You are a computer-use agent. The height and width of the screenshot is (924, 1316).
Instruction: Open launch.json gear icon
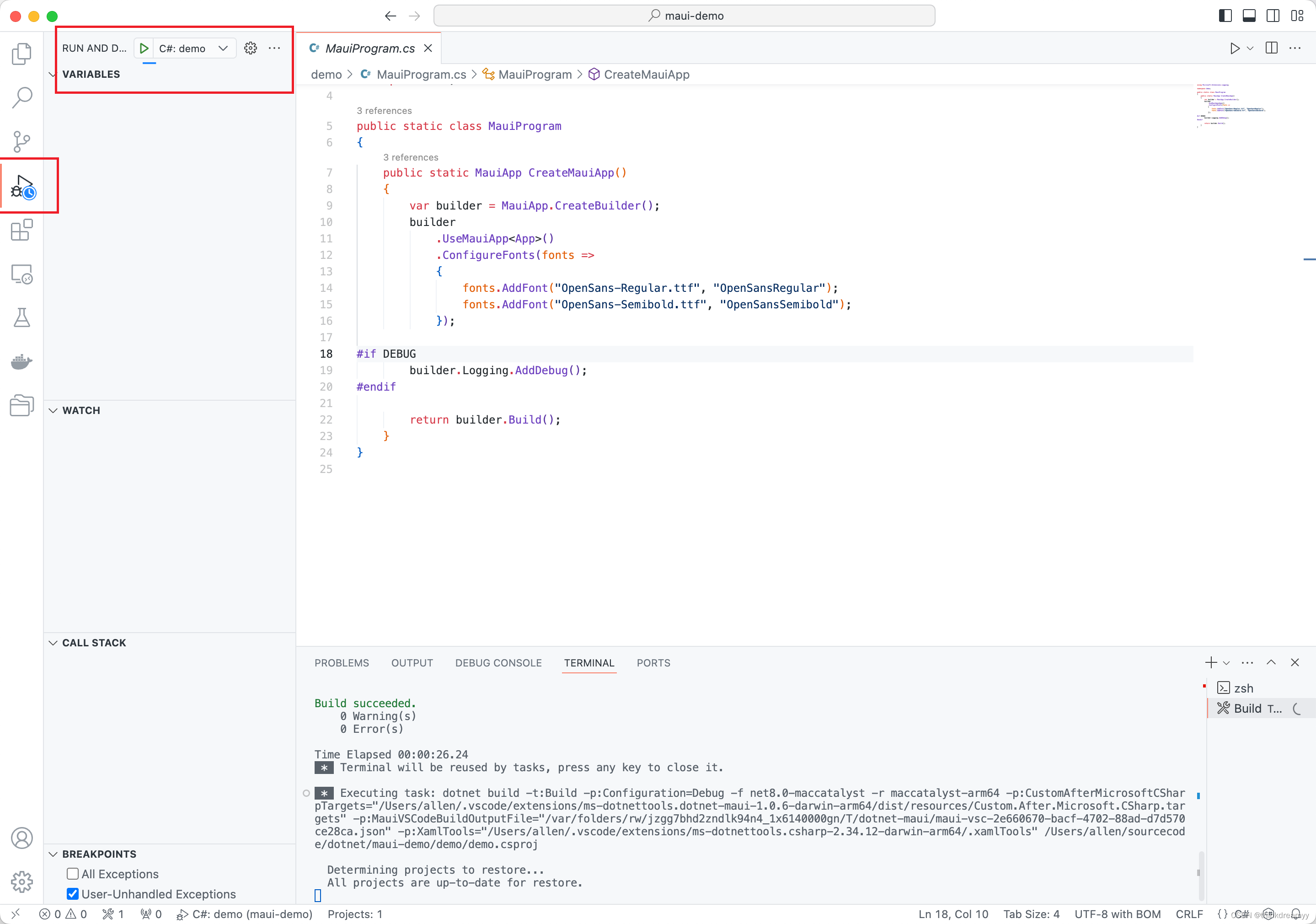[x=251, y=48]
